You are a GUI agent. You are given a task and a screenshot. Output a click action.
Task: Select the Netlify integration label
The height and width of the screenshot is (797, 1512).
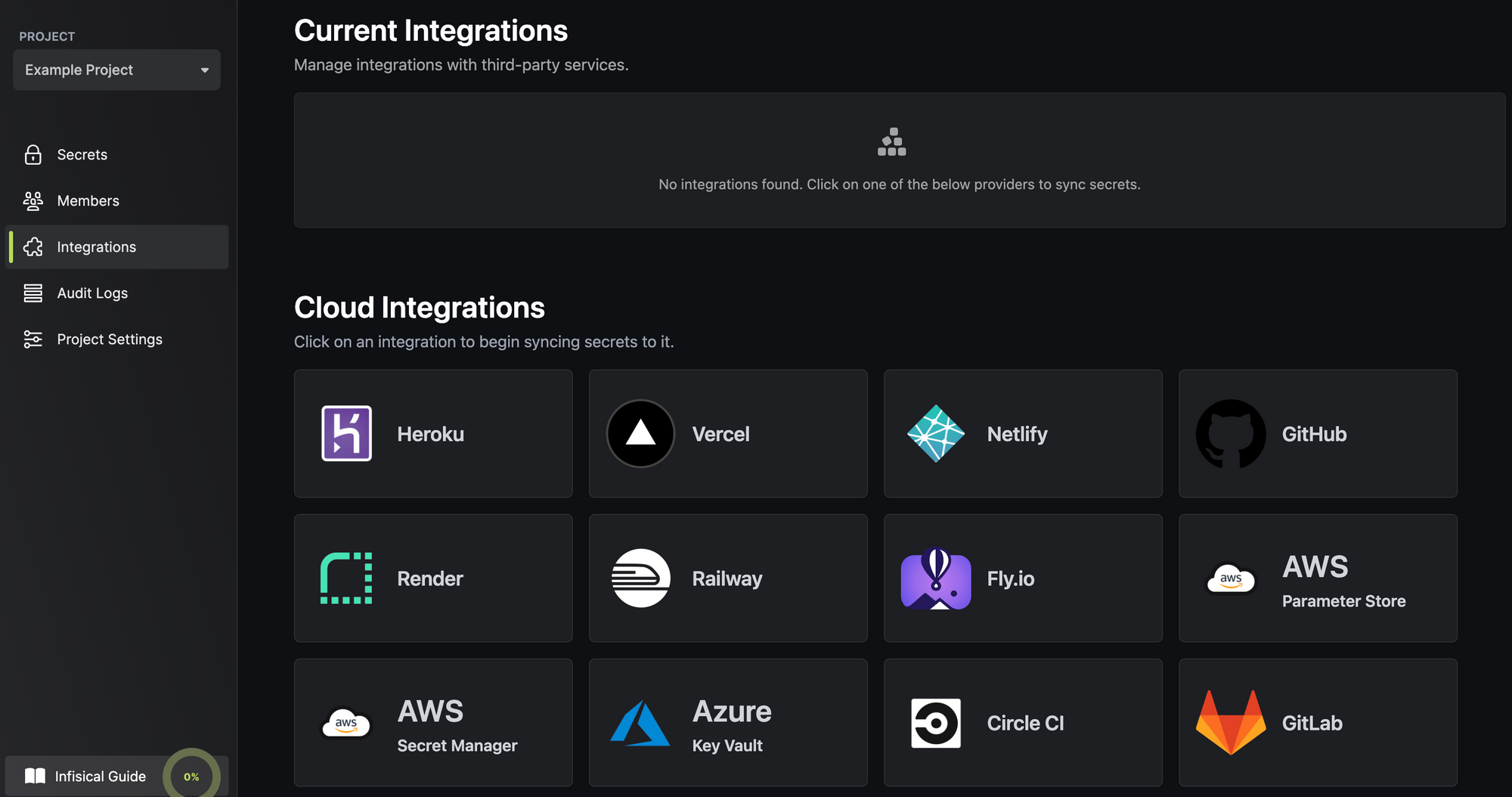[x=1017, y=434]
